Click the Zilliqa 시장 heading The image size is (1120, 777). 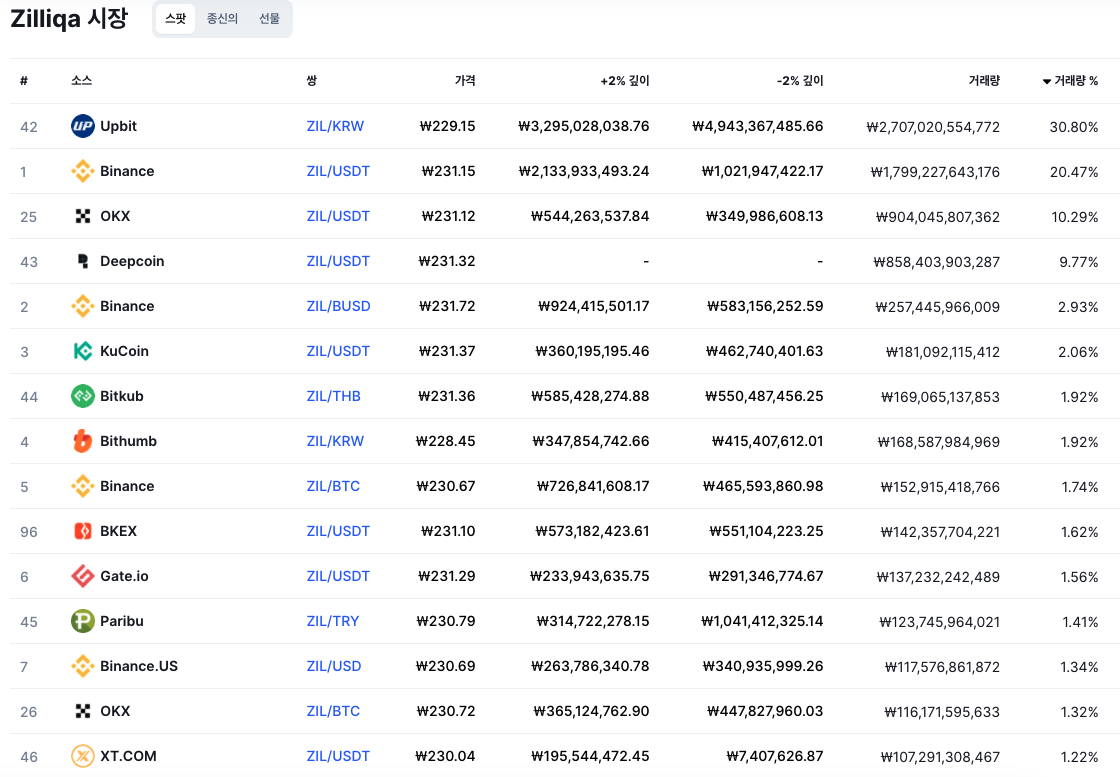(69, 19)
